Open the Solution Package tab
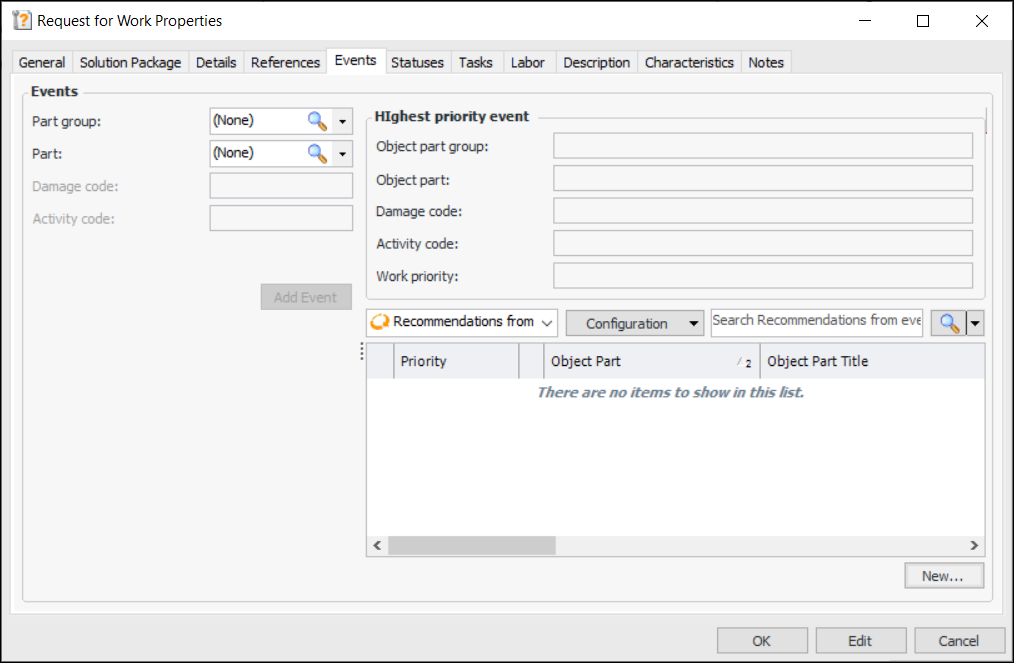This screenshot has height=663, width=1014. pos(130,62)
